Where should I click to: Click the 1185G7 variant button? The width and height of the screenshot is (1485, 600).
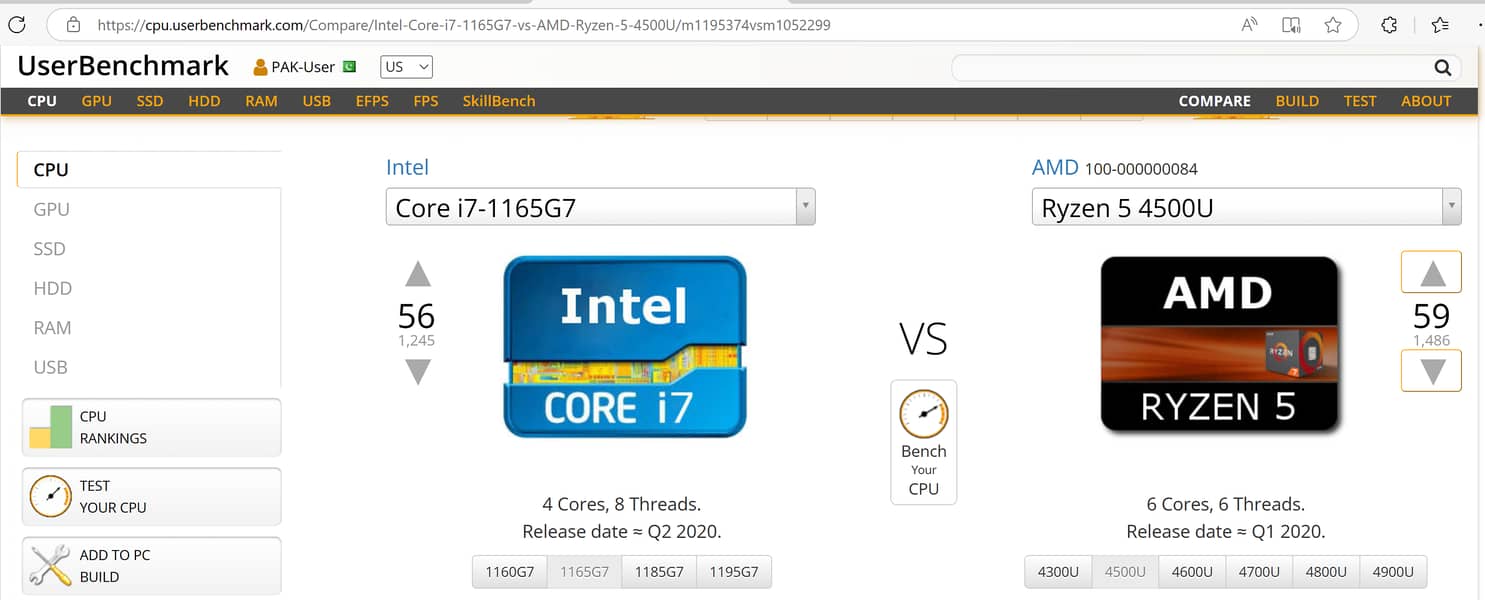659,572
